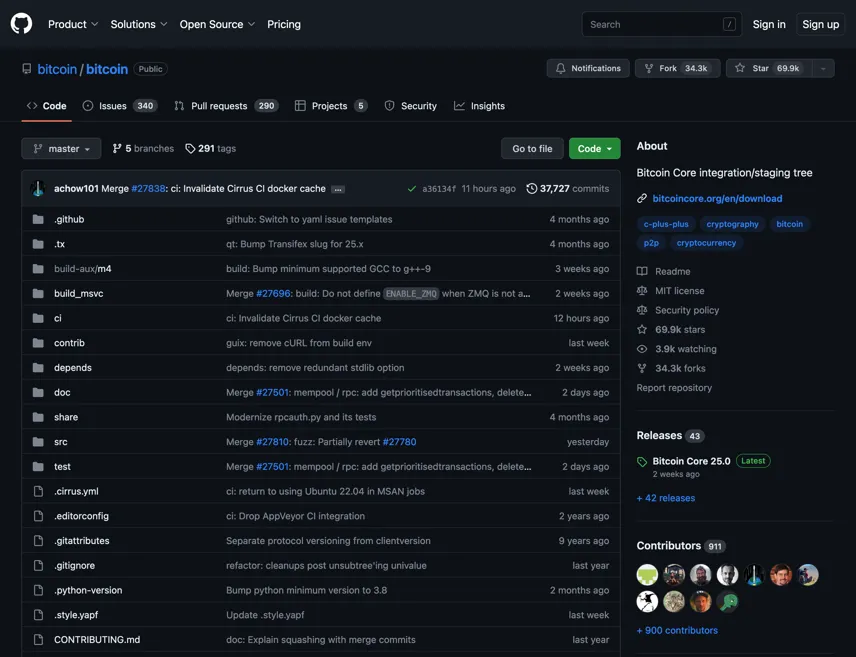
Task: Click the bitcoin owner link in the title
Action: (57, 69)
